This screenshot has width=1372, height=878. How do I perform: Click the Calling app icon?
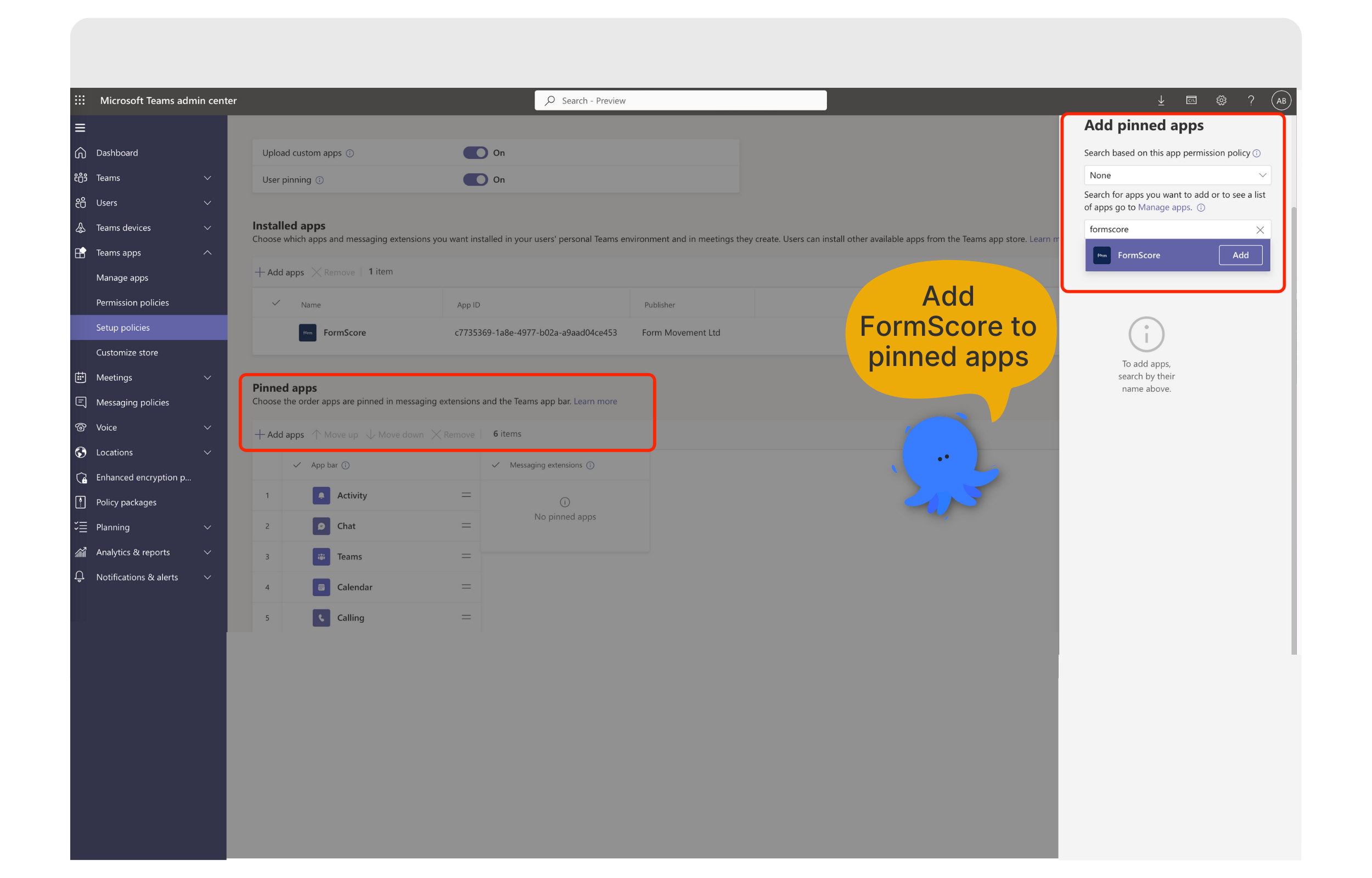pyautogui.click(x=321, y=617)
